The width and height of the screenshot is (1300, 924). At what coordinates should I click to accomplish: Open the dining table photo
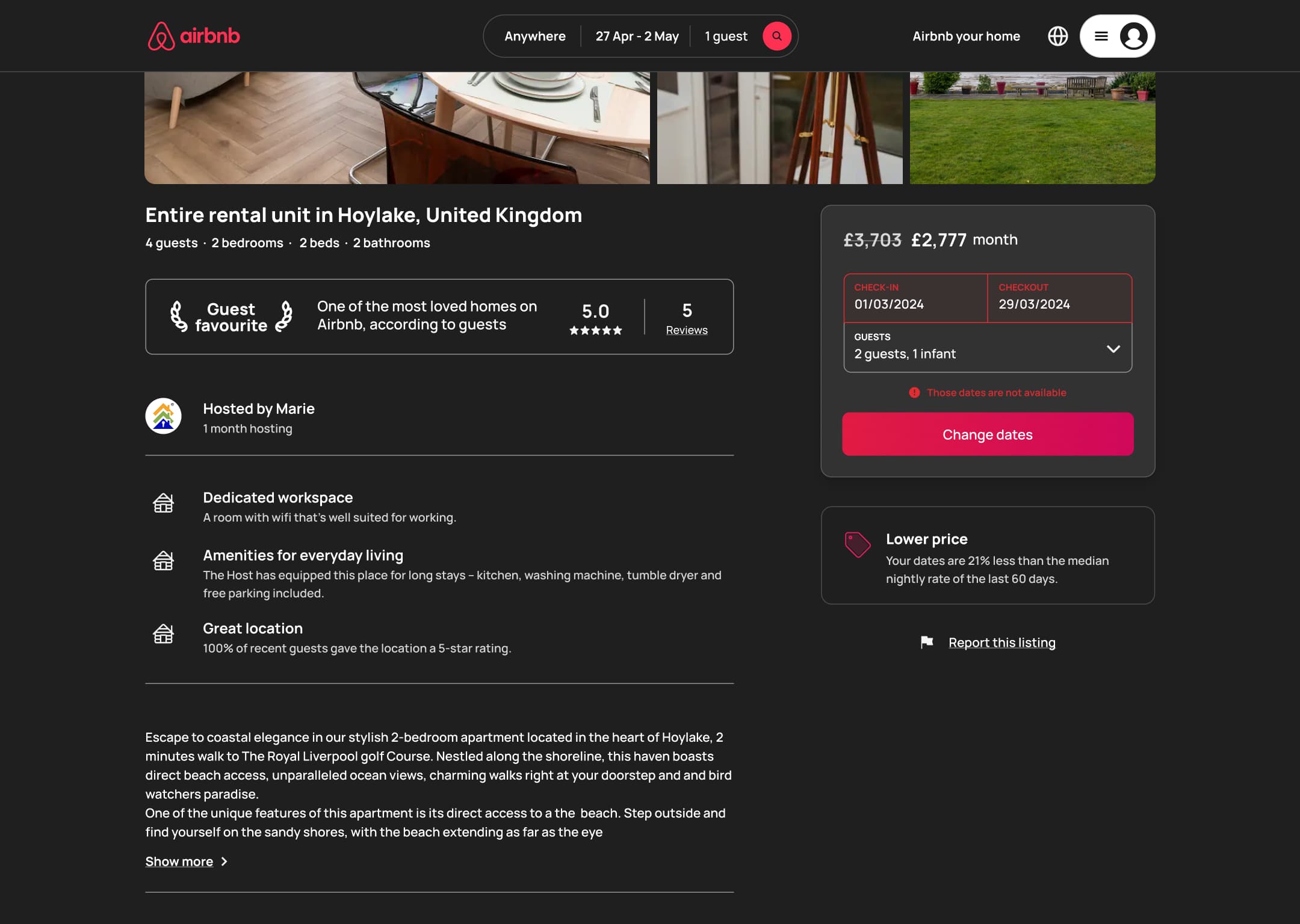397,128
